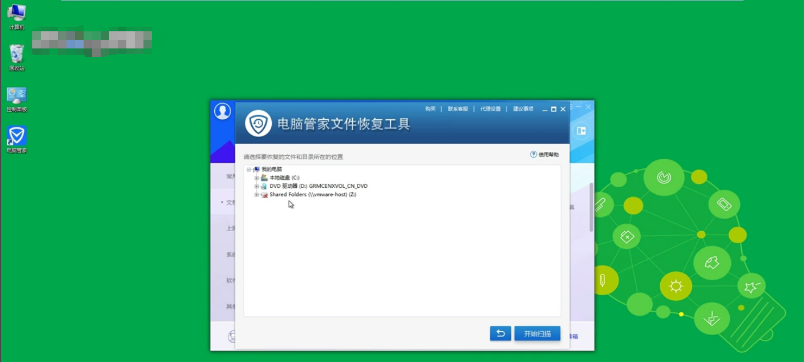Open the 使用帮助 help link
Image resolution: width=804 pixels, height=362 pixels.
[x=545, y=154]
